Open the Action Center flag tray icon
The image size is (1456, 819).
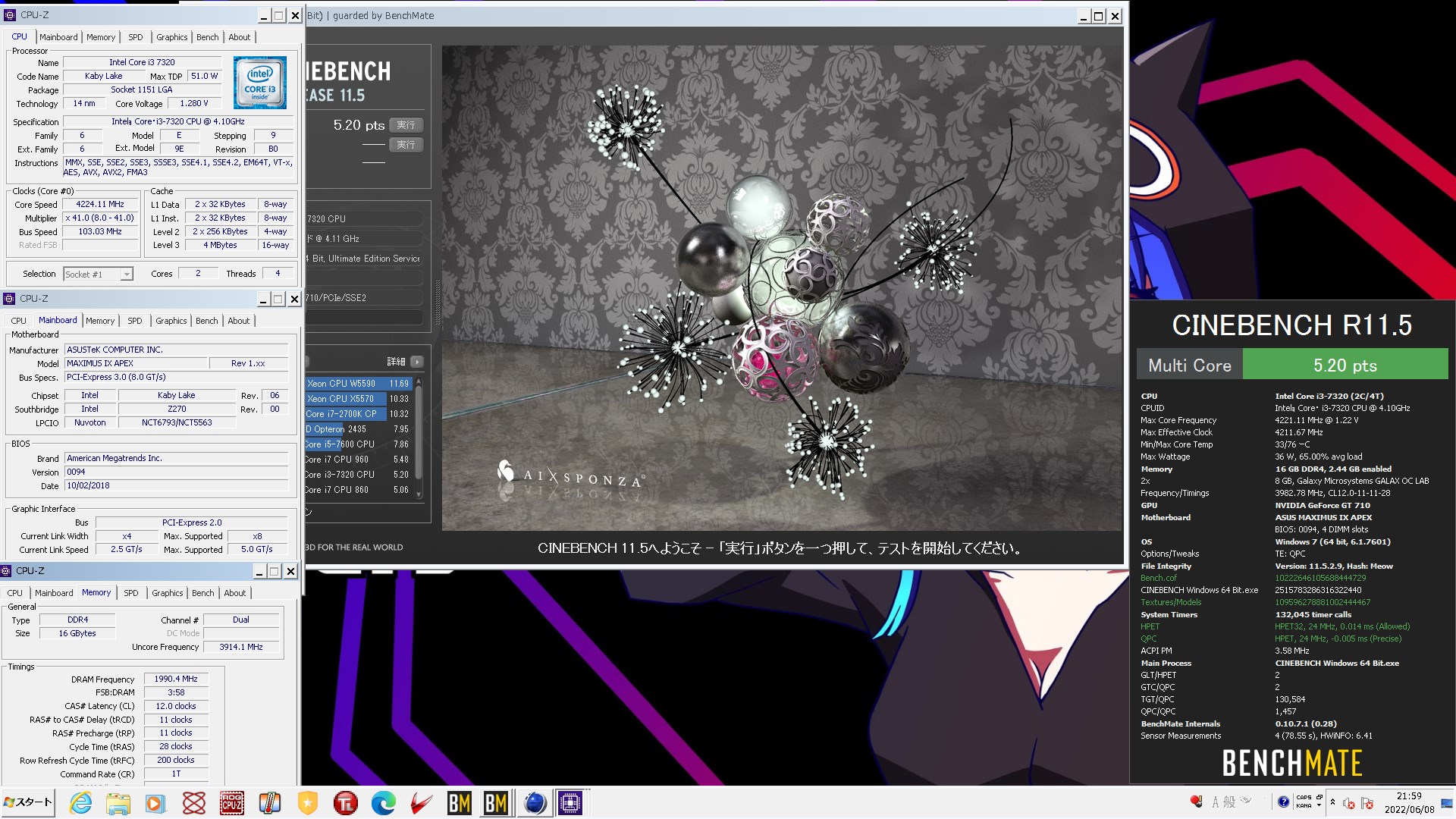coord(1367,803)
